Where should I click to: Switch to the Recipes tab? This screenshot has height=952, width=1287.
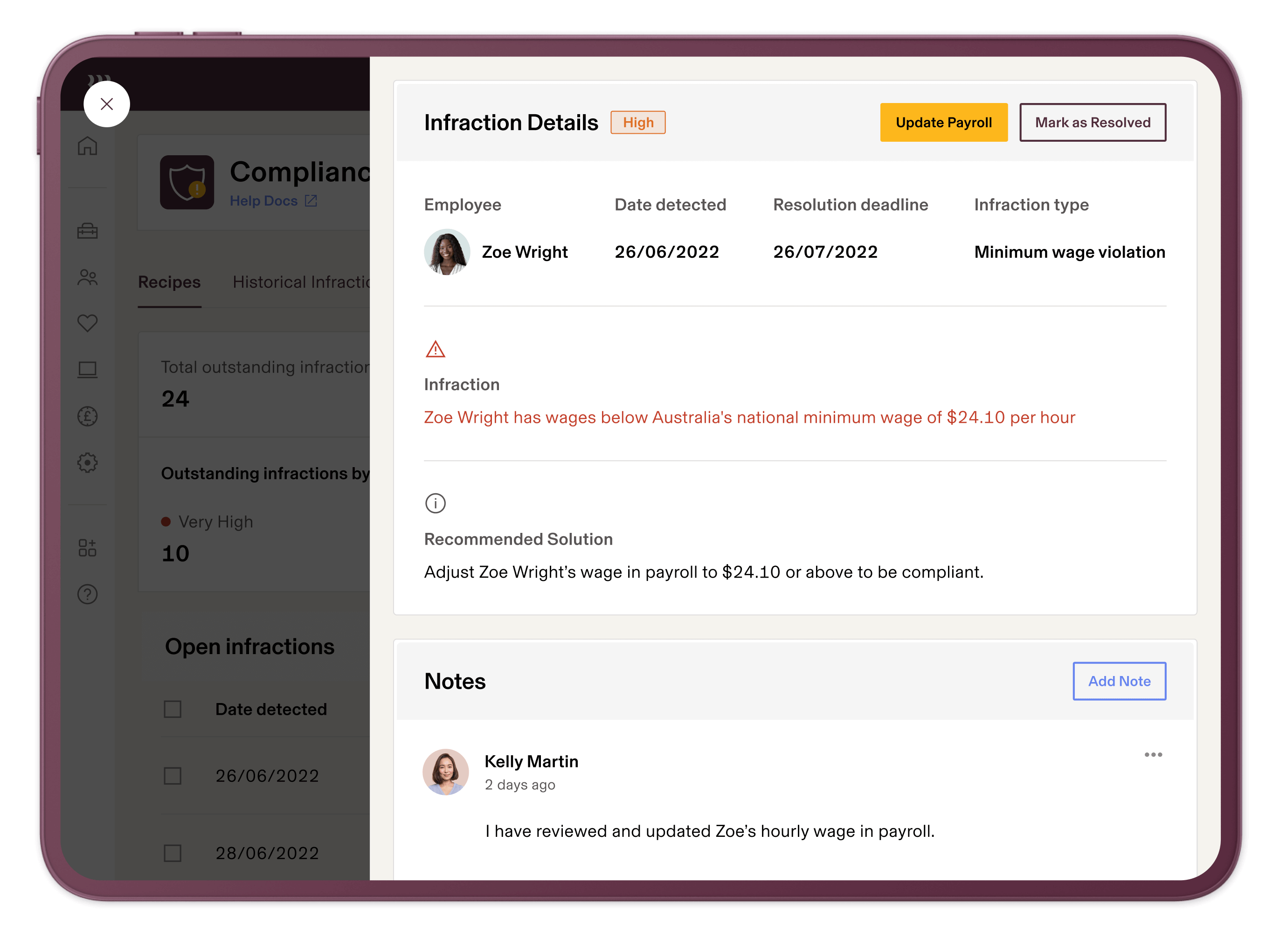point(169,282)
